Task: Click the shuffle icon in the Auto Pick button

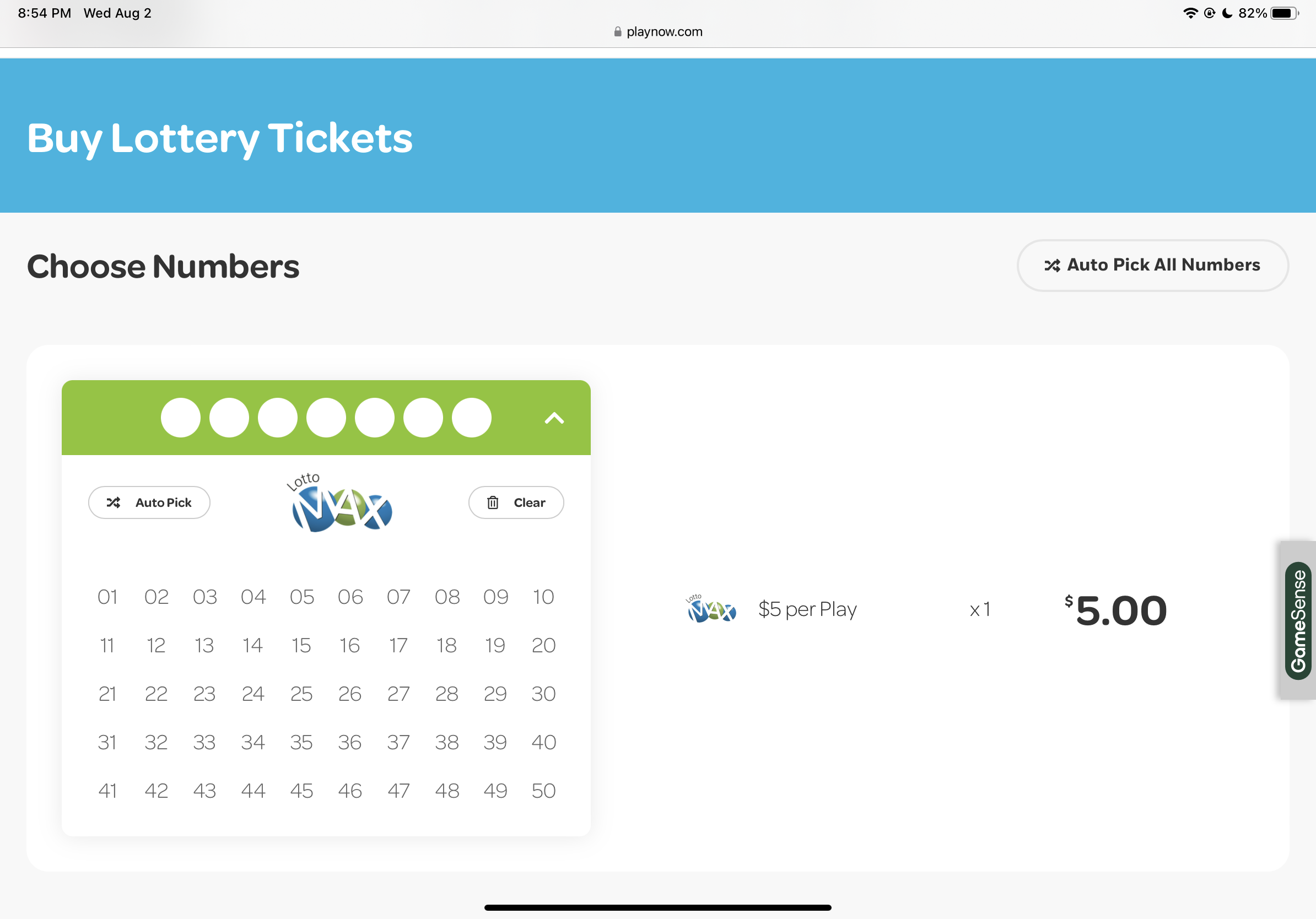Action: tap(114, 502)
